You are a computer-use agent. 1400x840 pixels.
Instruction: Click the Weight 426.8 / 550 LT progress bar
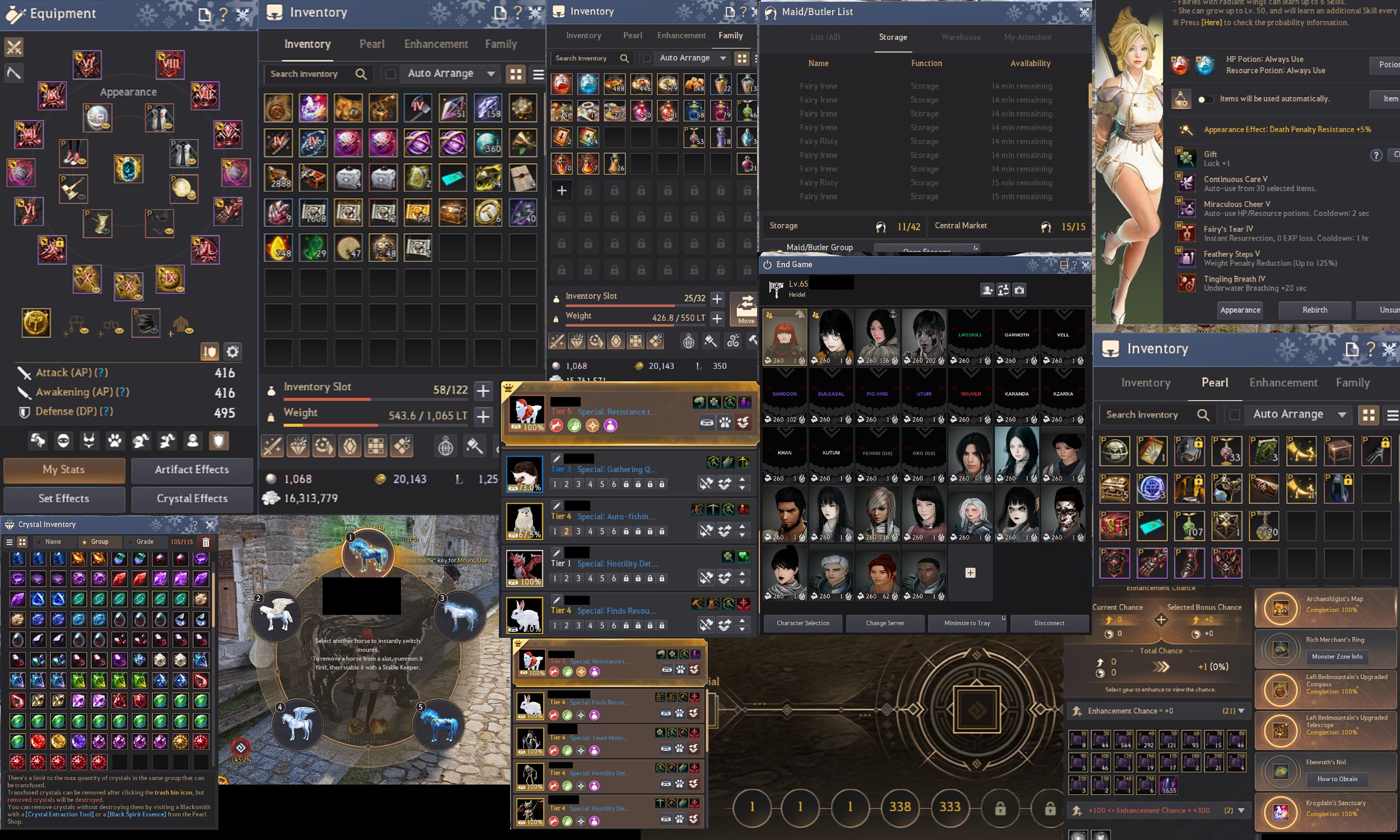click(636, 325)
